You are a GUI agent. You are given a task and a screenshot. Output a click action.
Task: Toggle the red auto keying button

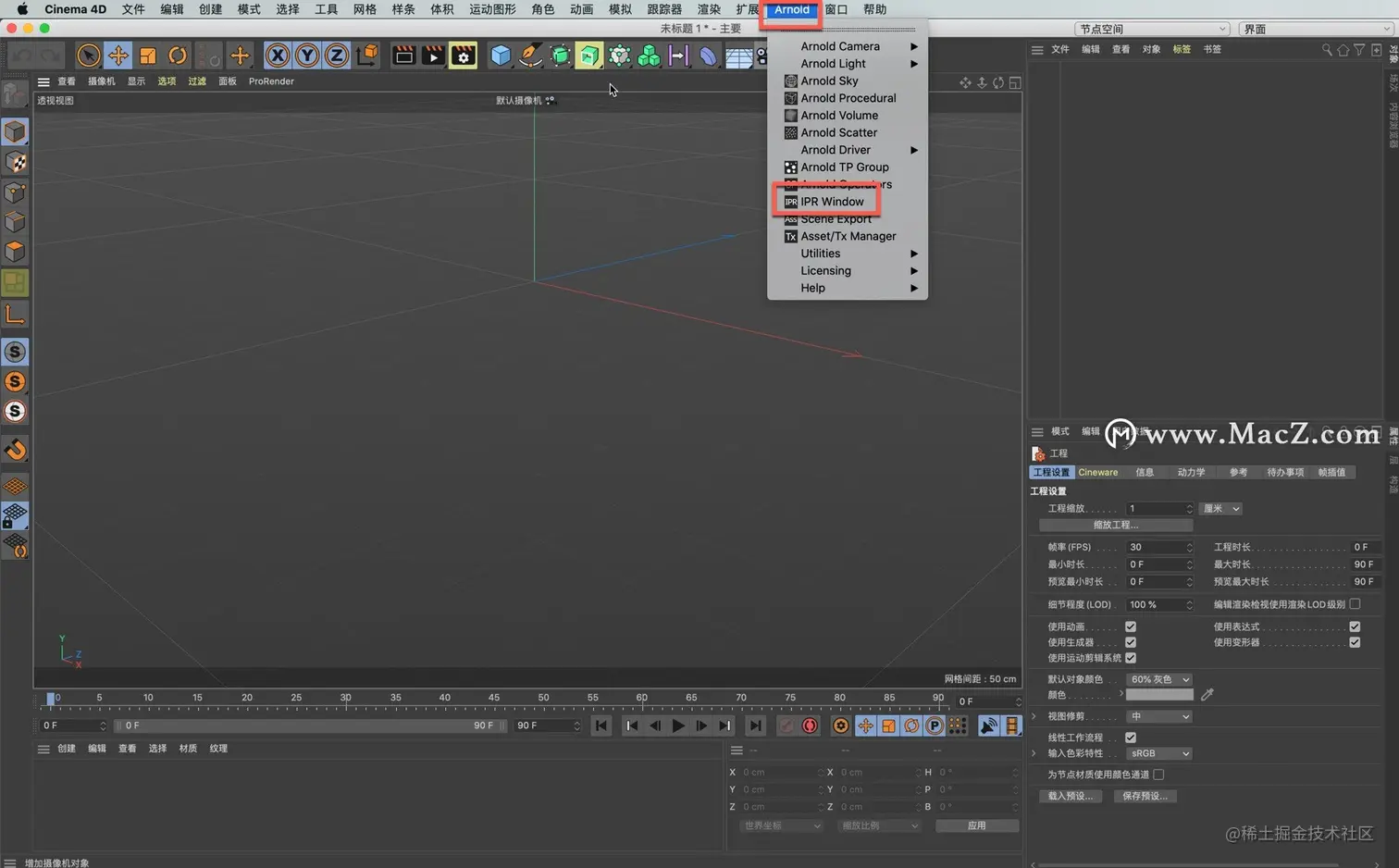coord(810,725)
